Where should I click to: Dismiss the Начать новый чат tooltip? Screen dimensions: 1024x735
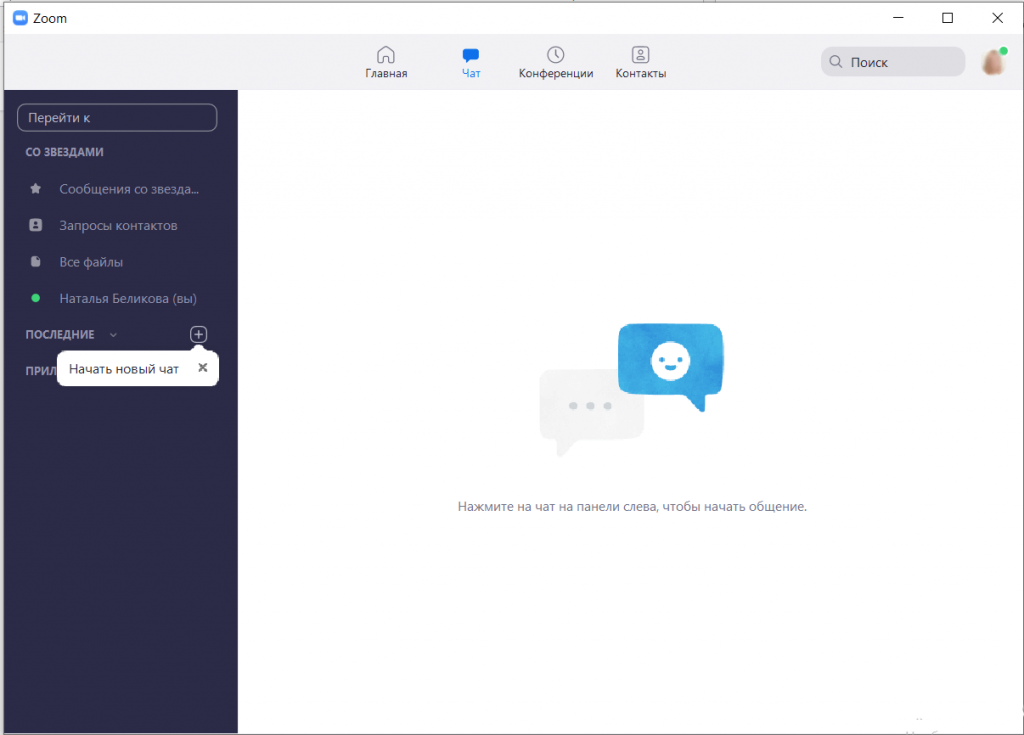tap(203, 368)
